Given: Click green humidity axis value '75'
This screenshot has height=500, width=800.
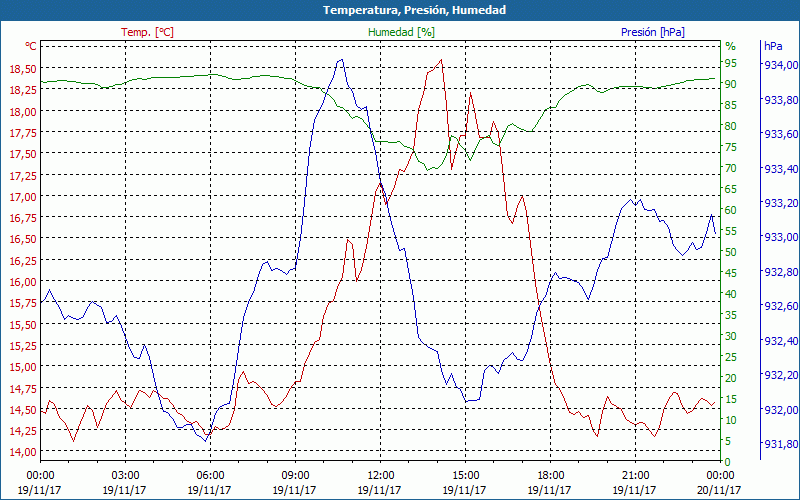Looking at the screenshot, I should click(731, 147).
